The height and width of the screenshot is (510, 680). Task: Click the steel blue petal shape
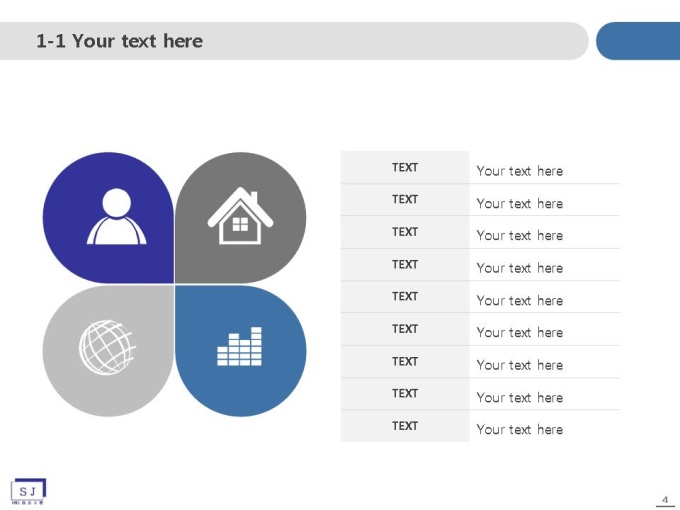pos(241,350)
